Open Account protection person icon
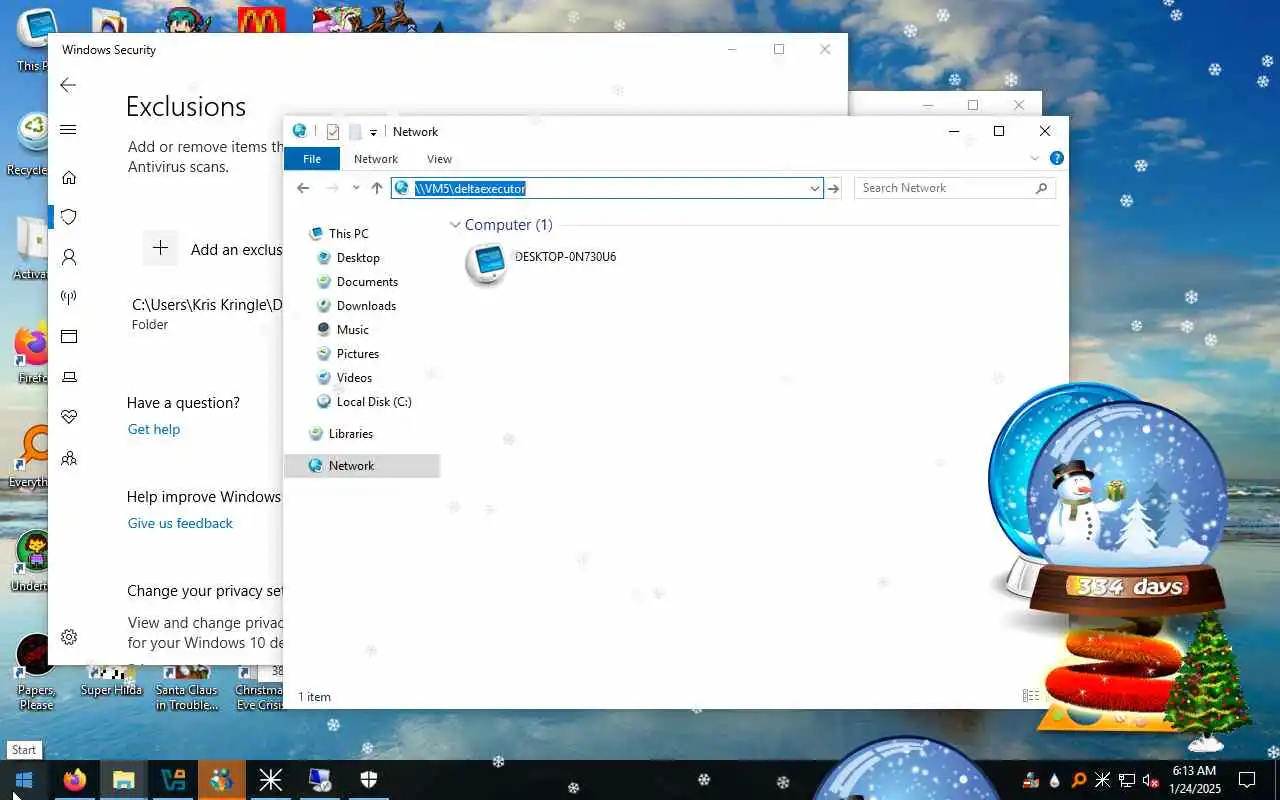Screen dimensions: 1280x800 (69, 257)
